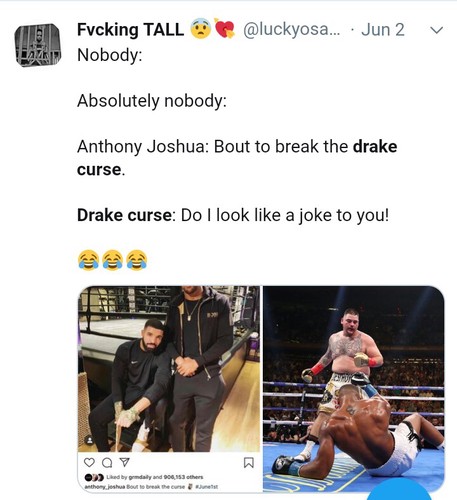Click the first laughing-crying emoji

tap(88, 260)
